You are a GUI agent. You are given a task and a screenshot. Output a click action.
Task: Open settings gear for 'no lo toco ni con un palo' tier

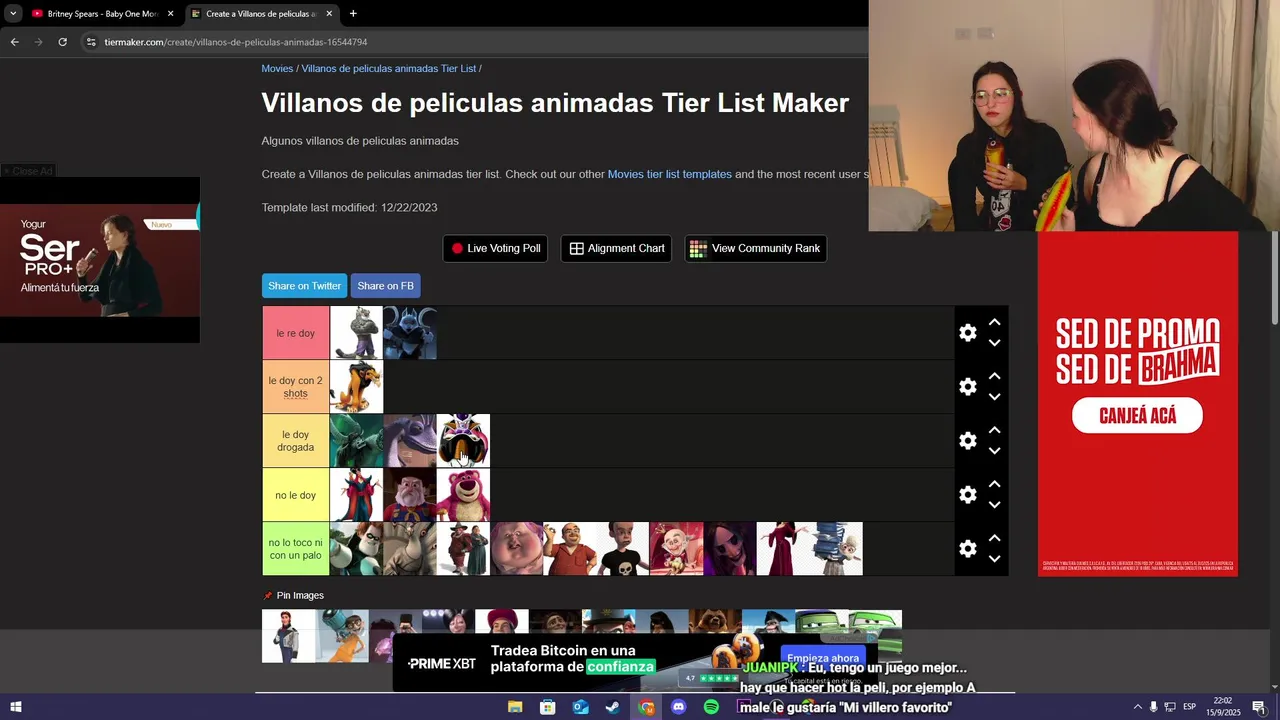pos(967,549)
